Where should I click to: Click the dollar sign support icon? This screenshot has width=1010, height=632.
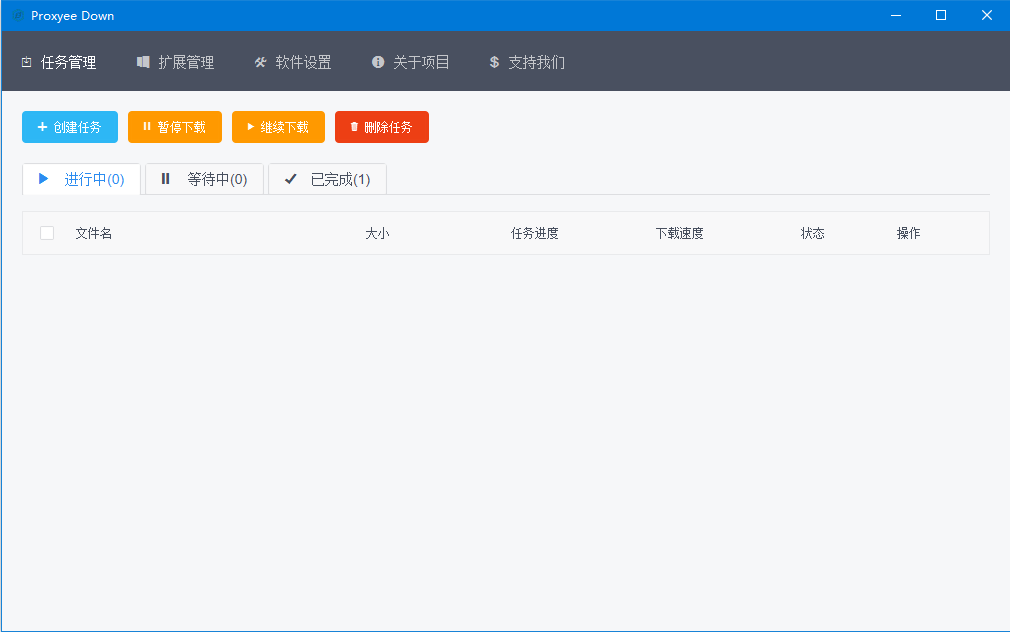coord(494,62)
